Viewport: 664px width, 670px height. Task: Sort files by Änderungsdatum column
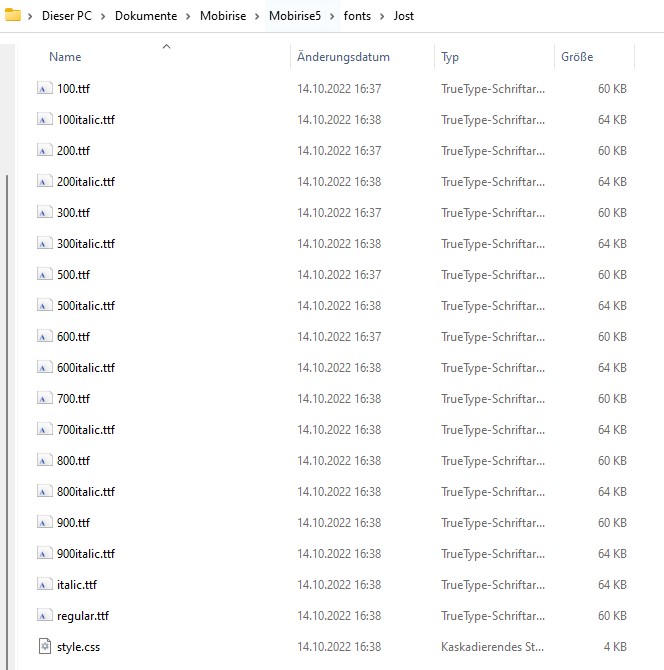[343, 57]
